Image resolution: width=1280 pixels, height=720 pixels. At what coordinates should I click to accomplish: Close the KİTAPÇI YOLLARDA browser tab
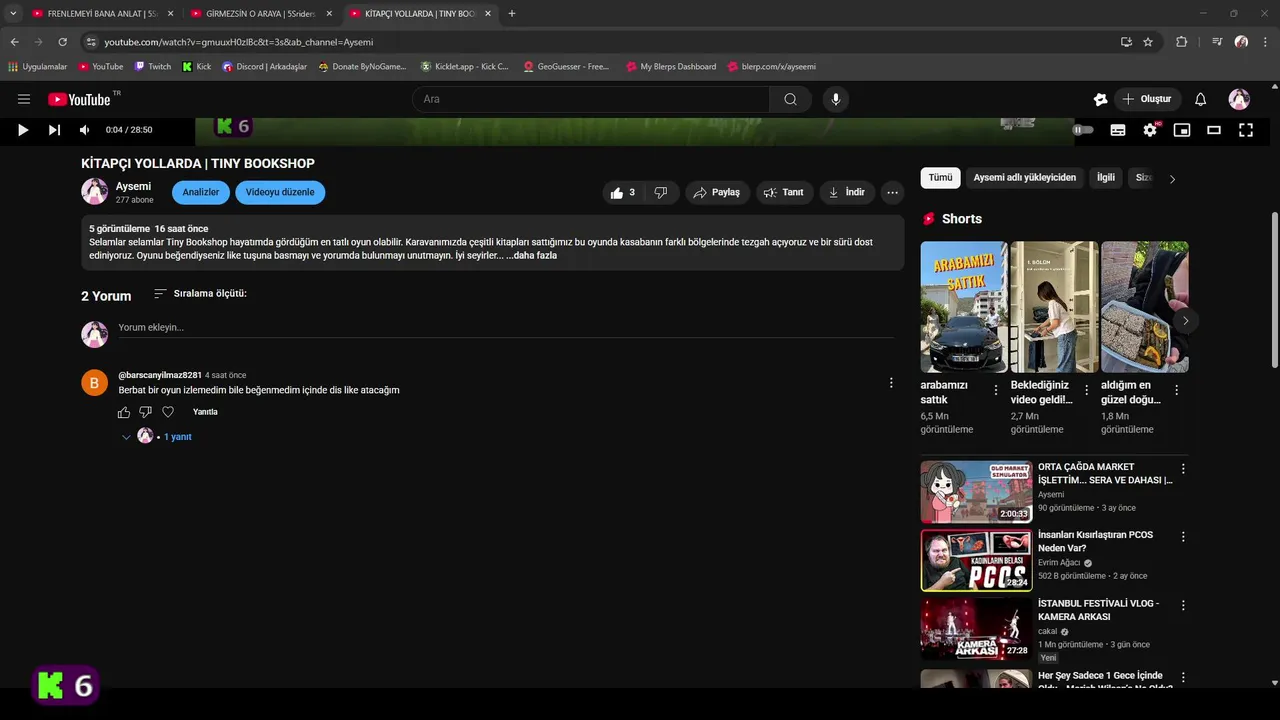488,14
